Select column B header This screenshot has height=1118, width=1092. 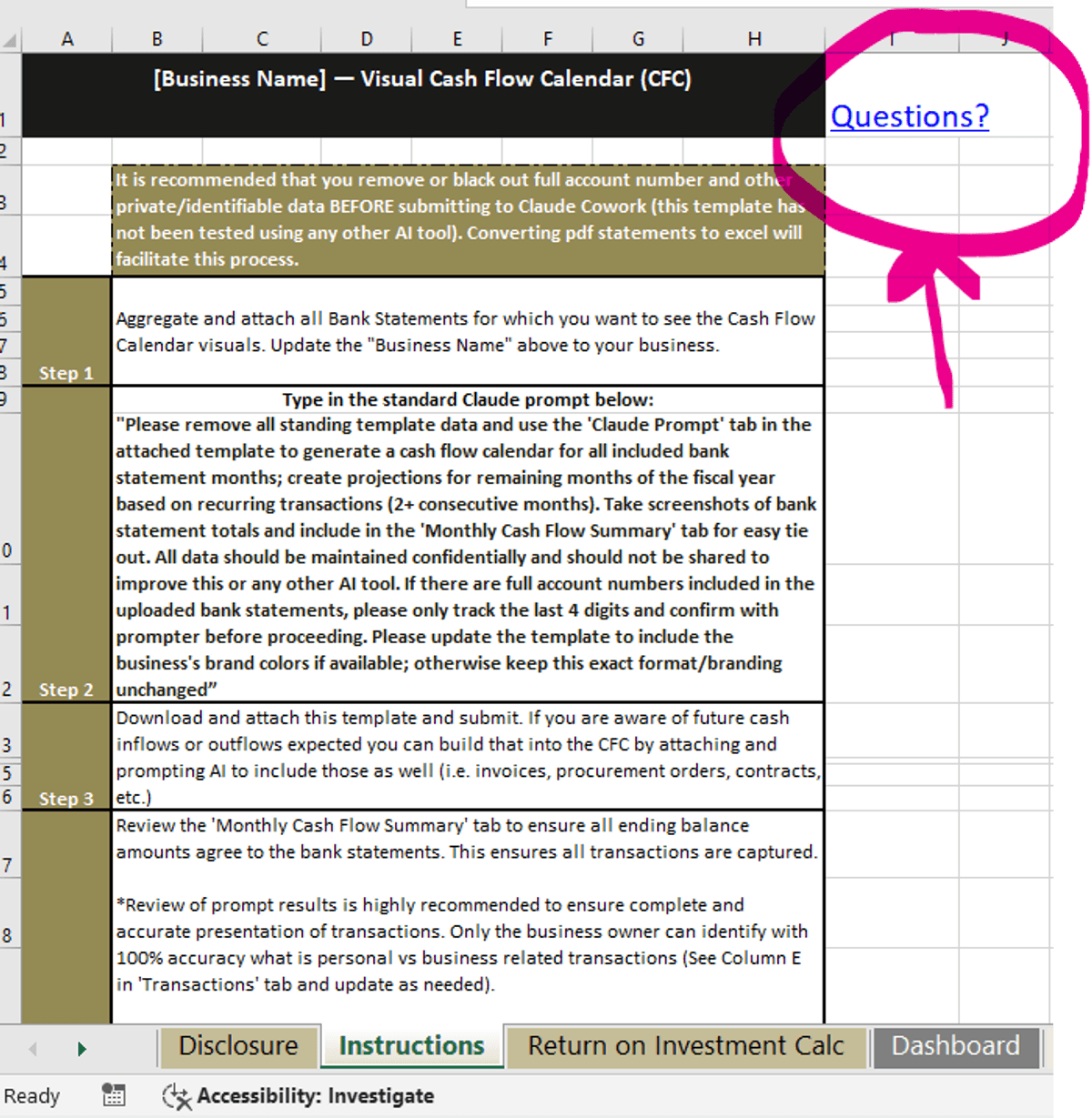(x=157, y=39)
